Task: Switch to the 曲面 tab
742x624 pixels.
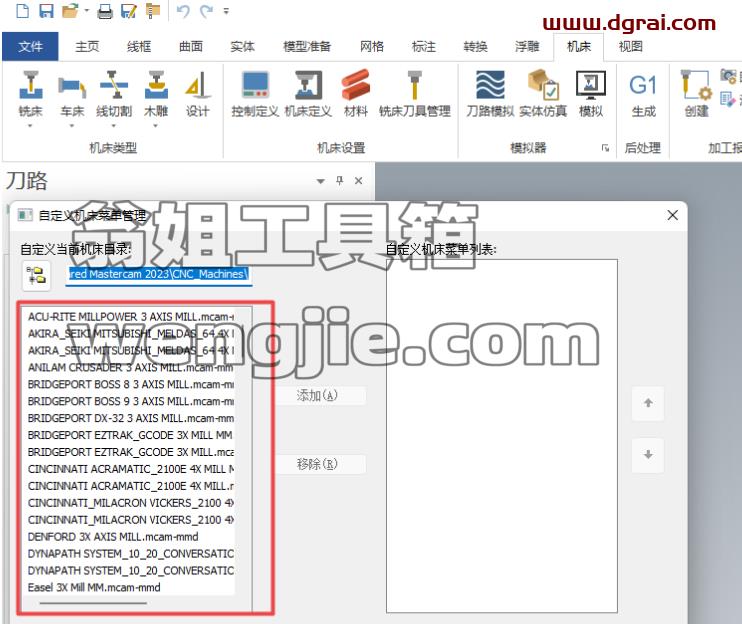Action: [191, 46]
